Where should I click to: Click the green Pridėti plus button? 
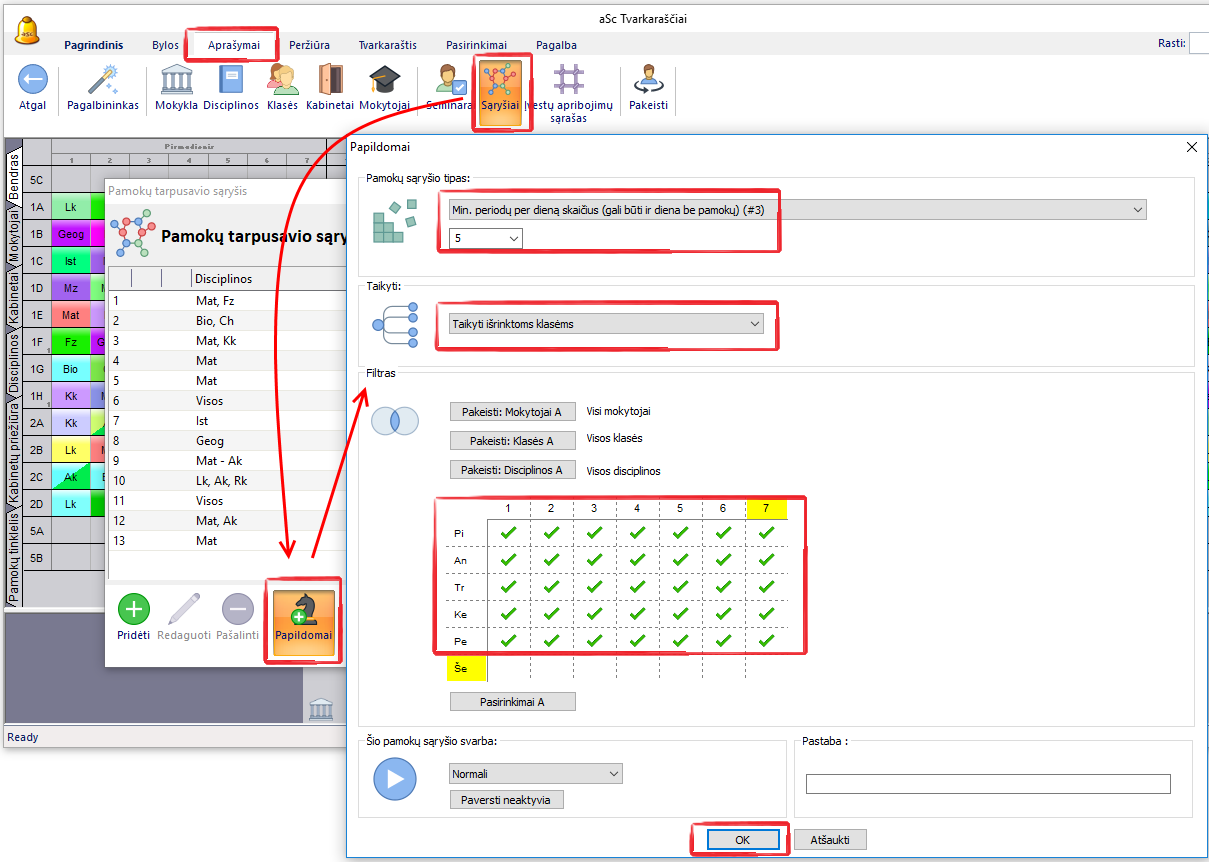click(134, 609)
